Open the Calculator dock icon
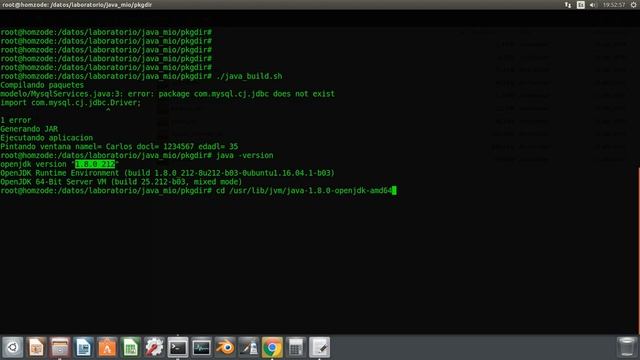 pyautogui.click(x=296, y=347)
